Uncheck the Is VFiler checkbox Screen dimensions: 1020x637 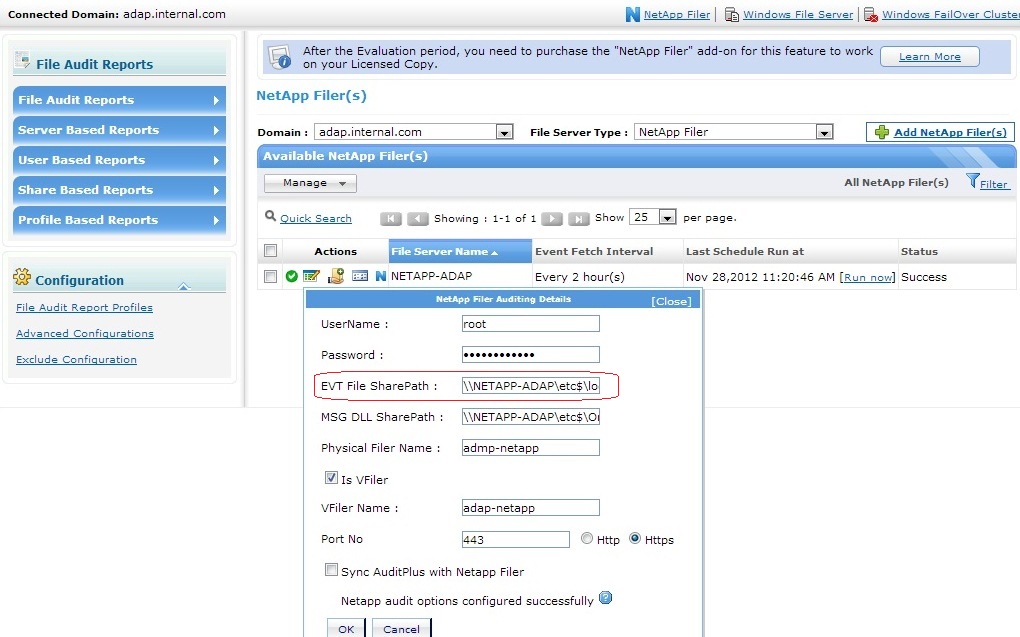331,477
